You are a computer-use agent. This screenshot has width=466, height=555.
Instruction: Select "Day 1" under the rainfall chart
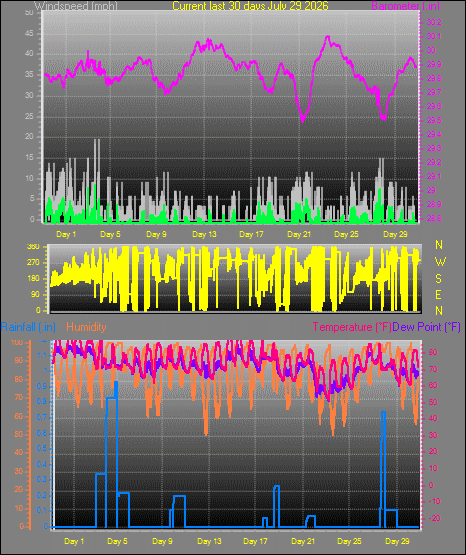(x=74, y=541)
